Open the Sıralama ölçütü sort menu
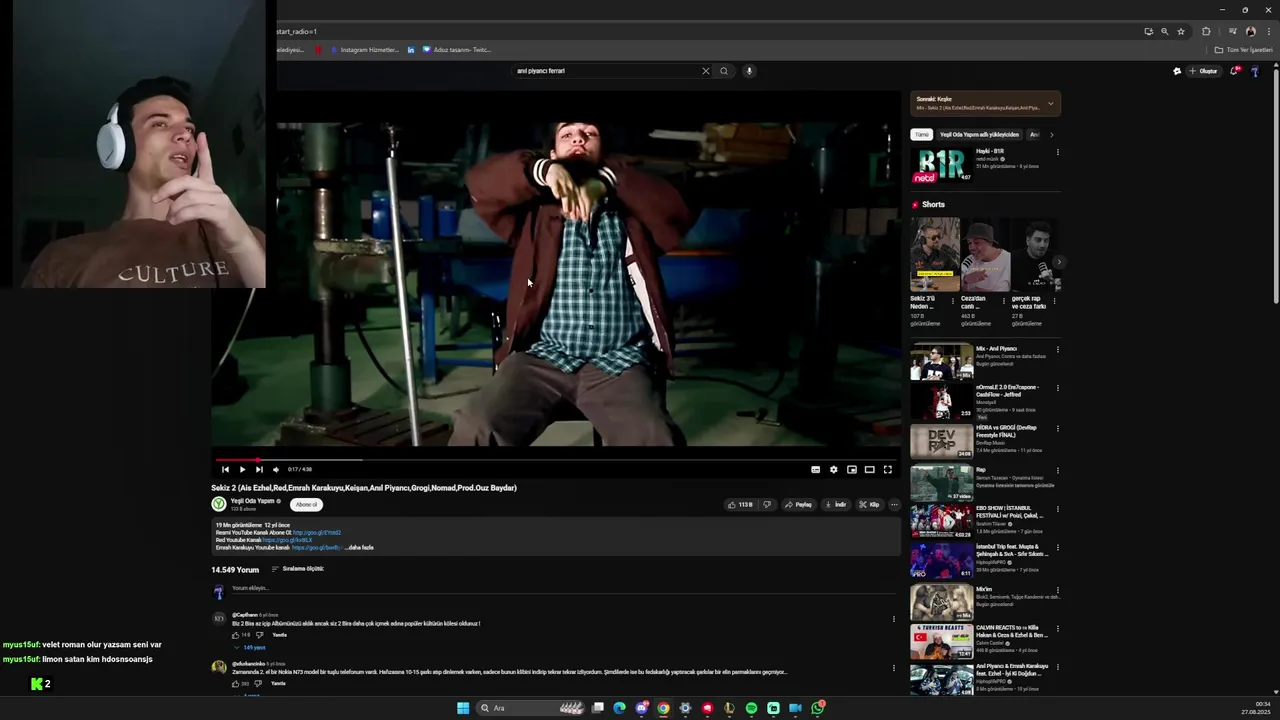 click(298, 569)
